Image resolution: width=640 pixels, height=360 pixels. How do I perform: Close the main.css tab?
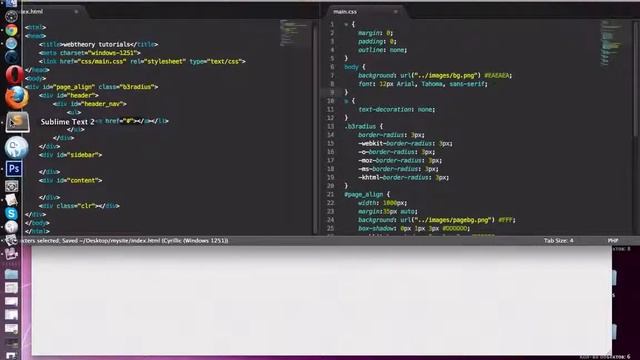(x=396, y=12)
